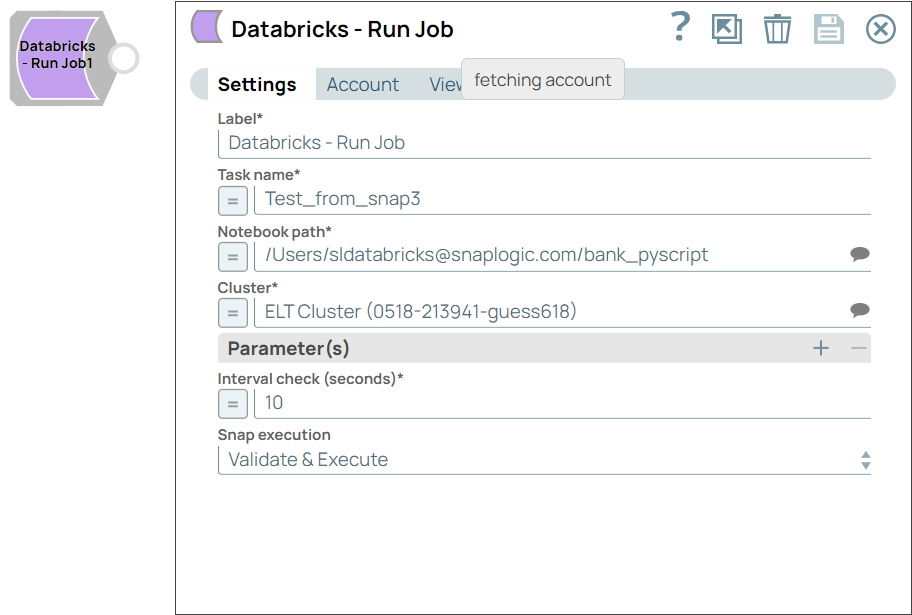Click the pop-out settings window icon
This screenshot has height=615, width=912.
(727, 29)
